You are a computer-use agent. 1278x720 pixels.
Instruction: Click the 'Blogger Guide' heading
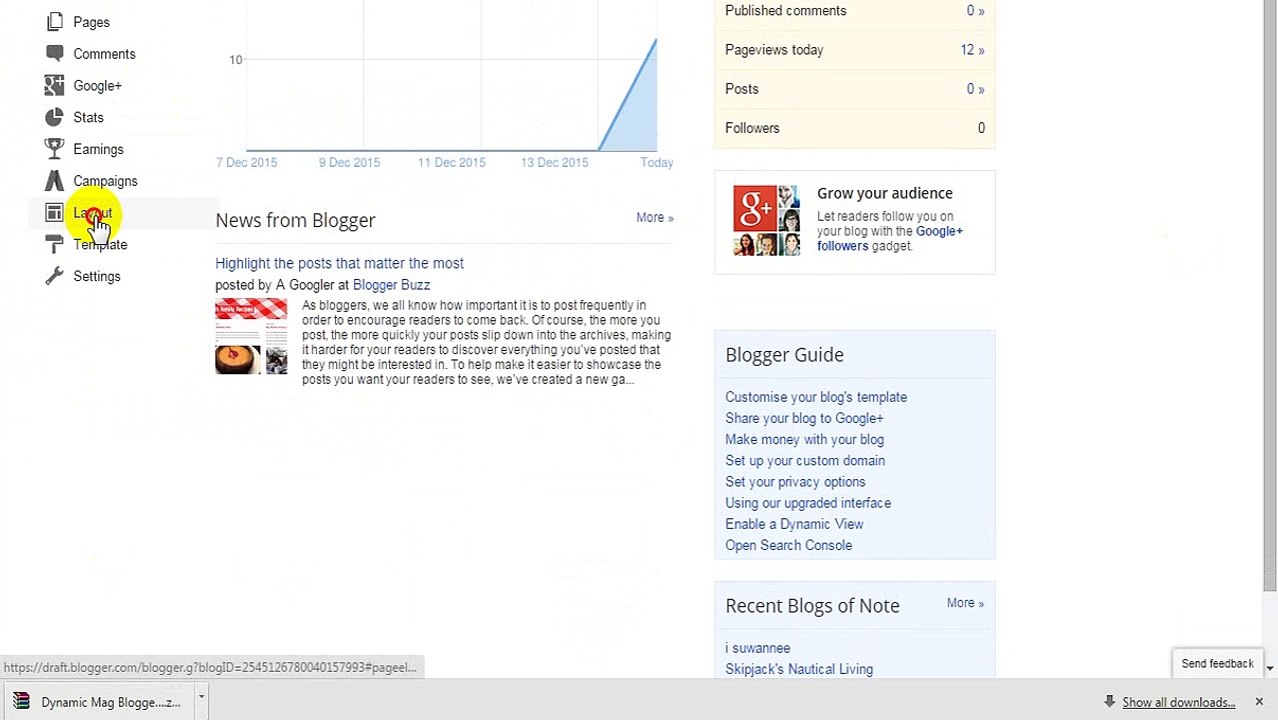(784, 355)
